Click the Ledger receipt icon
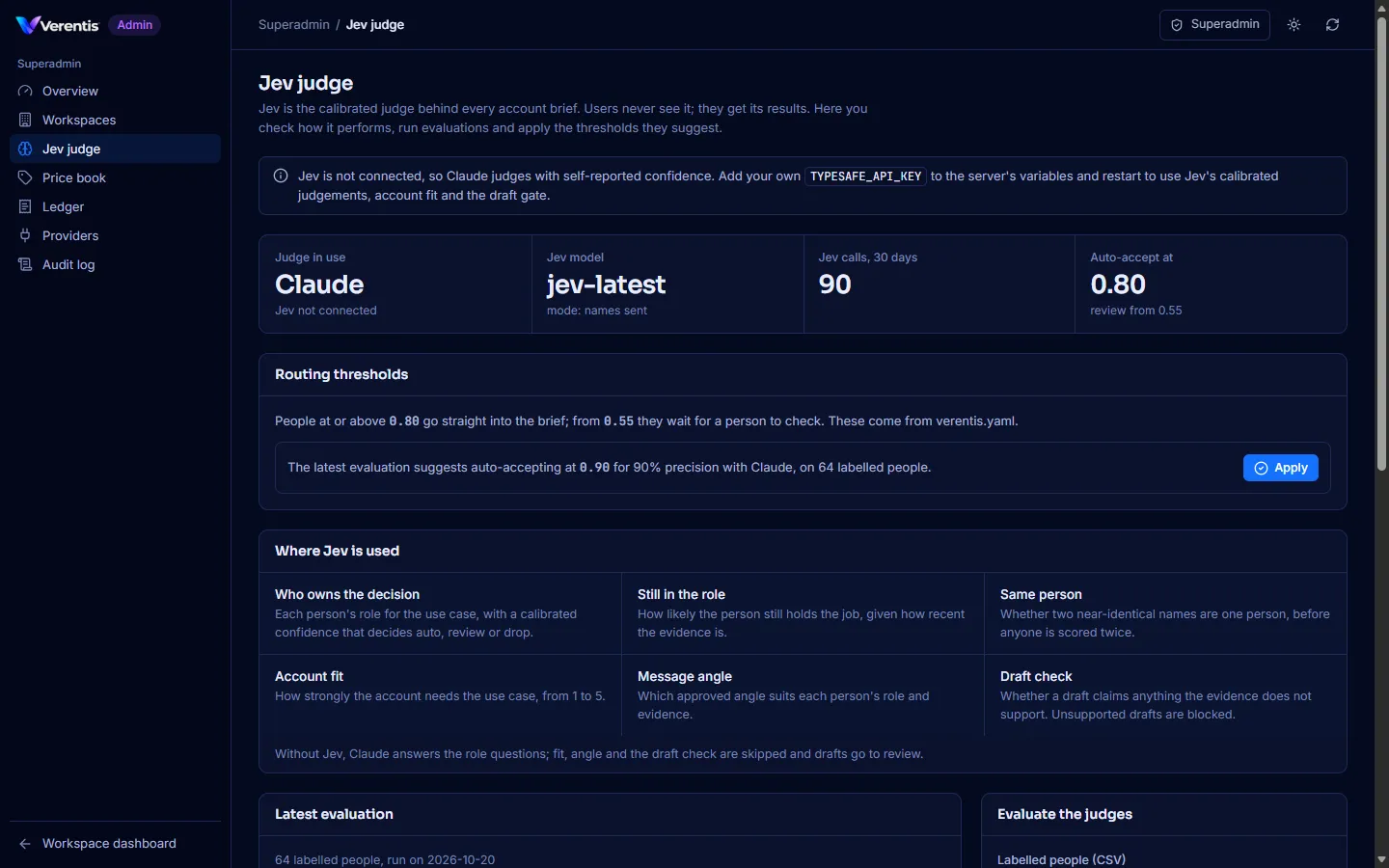 pyautogui.click(x=25, y=206)
